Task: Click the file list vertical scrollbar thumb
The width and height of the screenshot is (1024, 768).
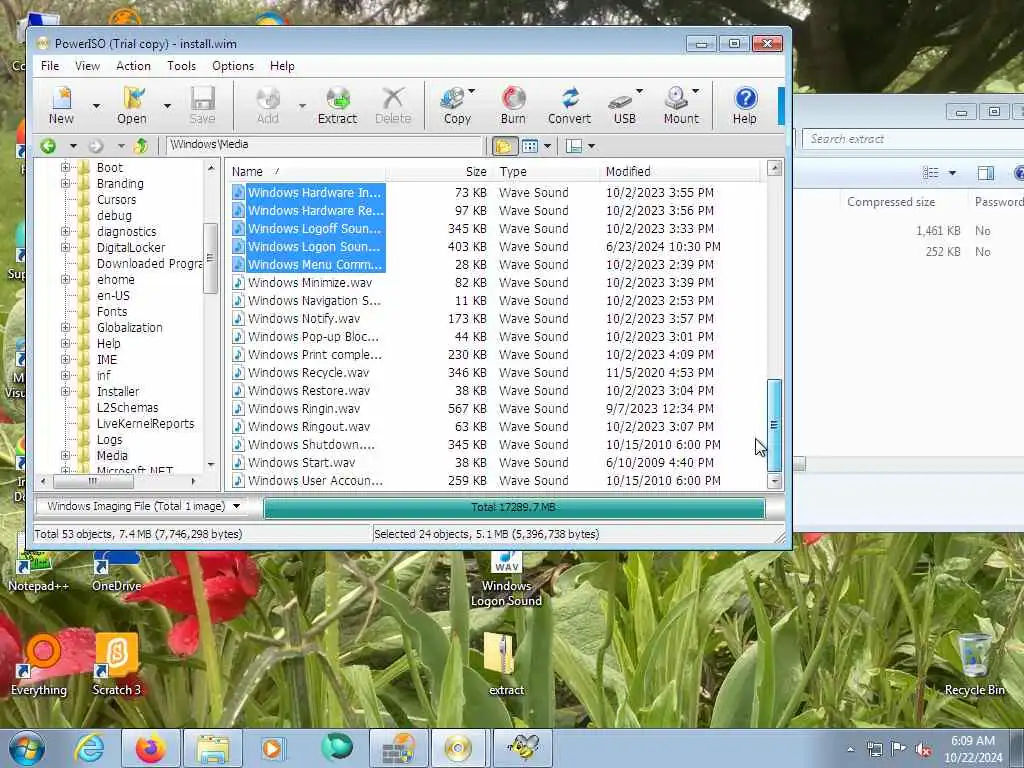Action: tap(774, 425)
